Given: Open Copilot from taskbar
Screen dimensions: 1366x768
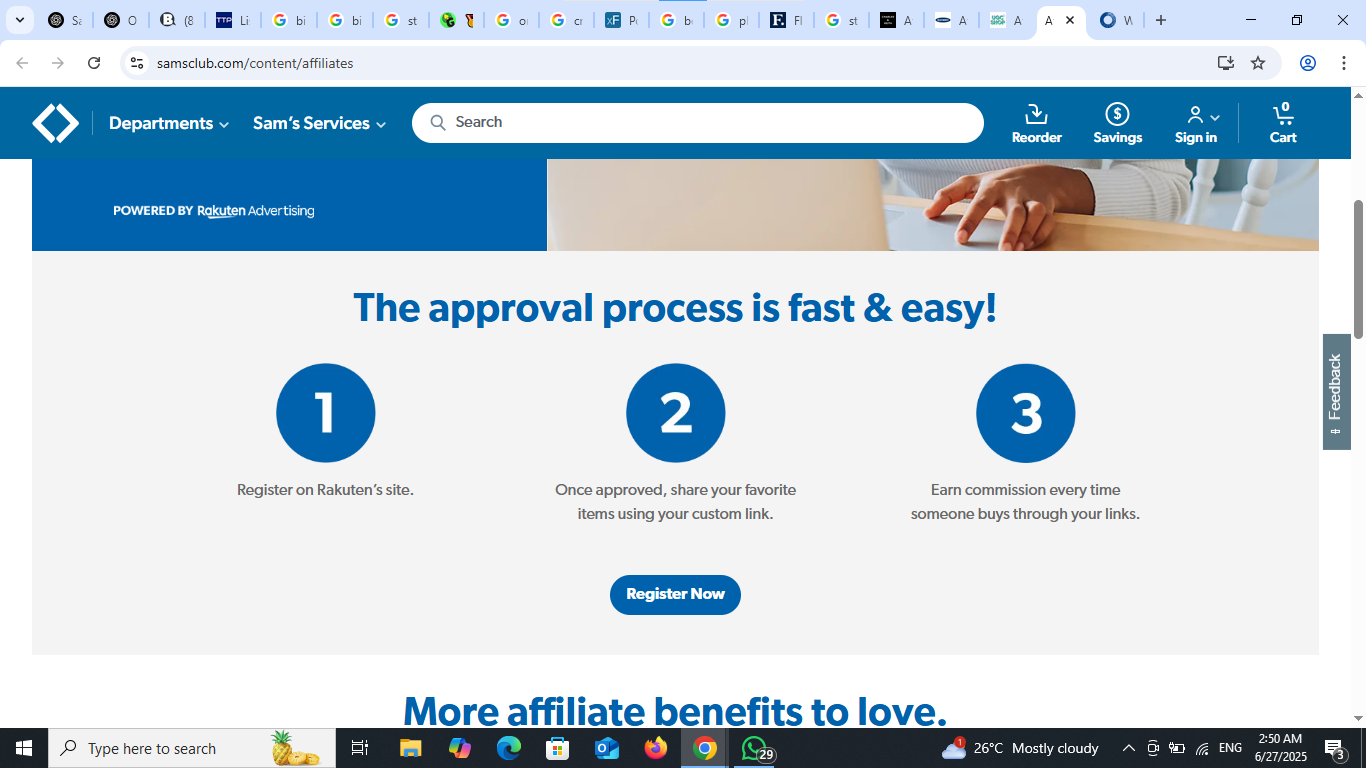Looking at the screenshot, I should point(460,748).
